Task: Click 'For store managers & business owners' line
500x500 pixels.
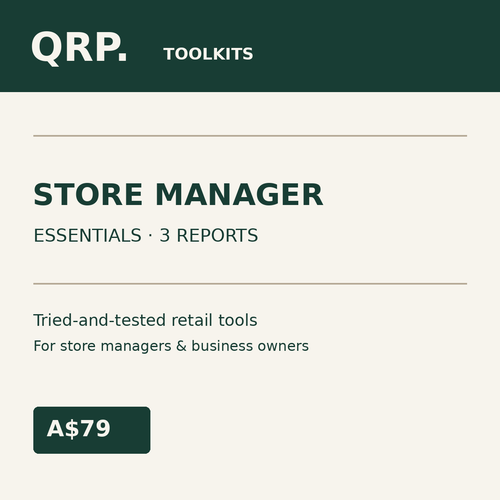Action: [x=171, y=346]
